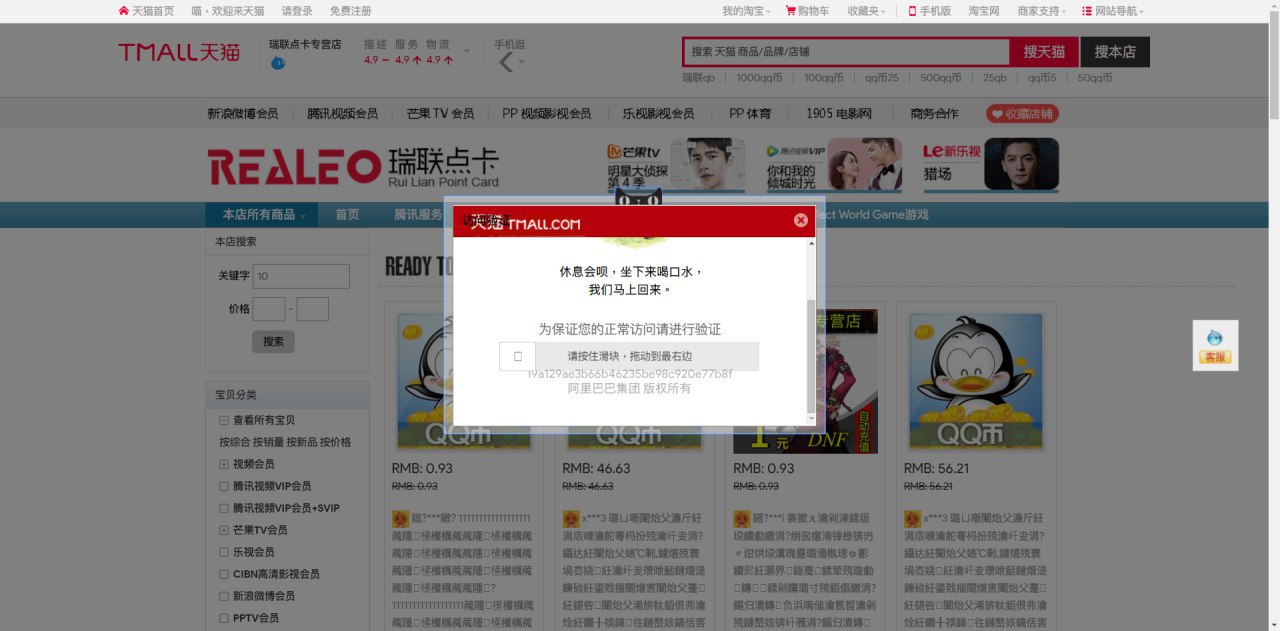Click 搜本店 search-this-store button
The height and width of the screenshot is (631, 1280).
(x=1115, y=52)
